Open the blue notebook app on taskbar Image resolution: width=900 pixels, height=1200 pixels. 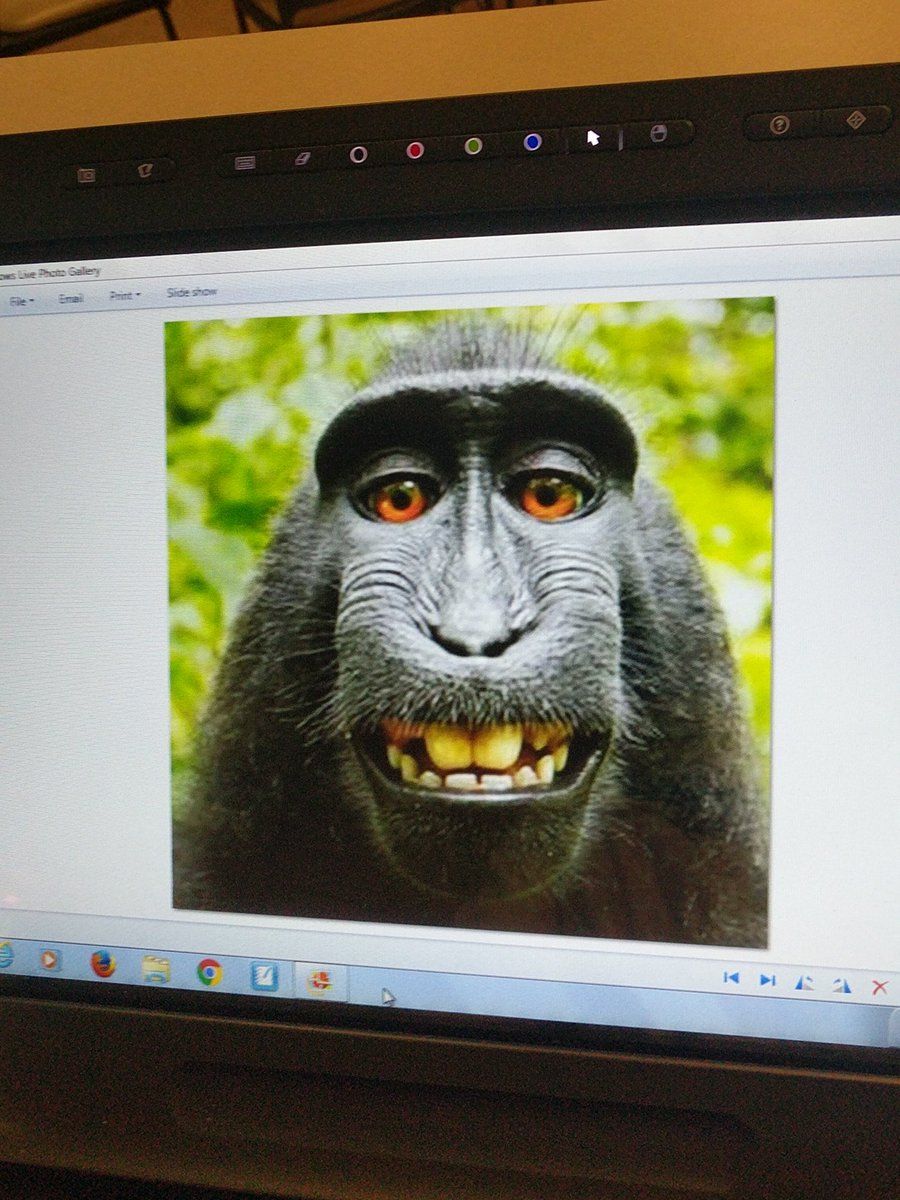tap(264, 976)
